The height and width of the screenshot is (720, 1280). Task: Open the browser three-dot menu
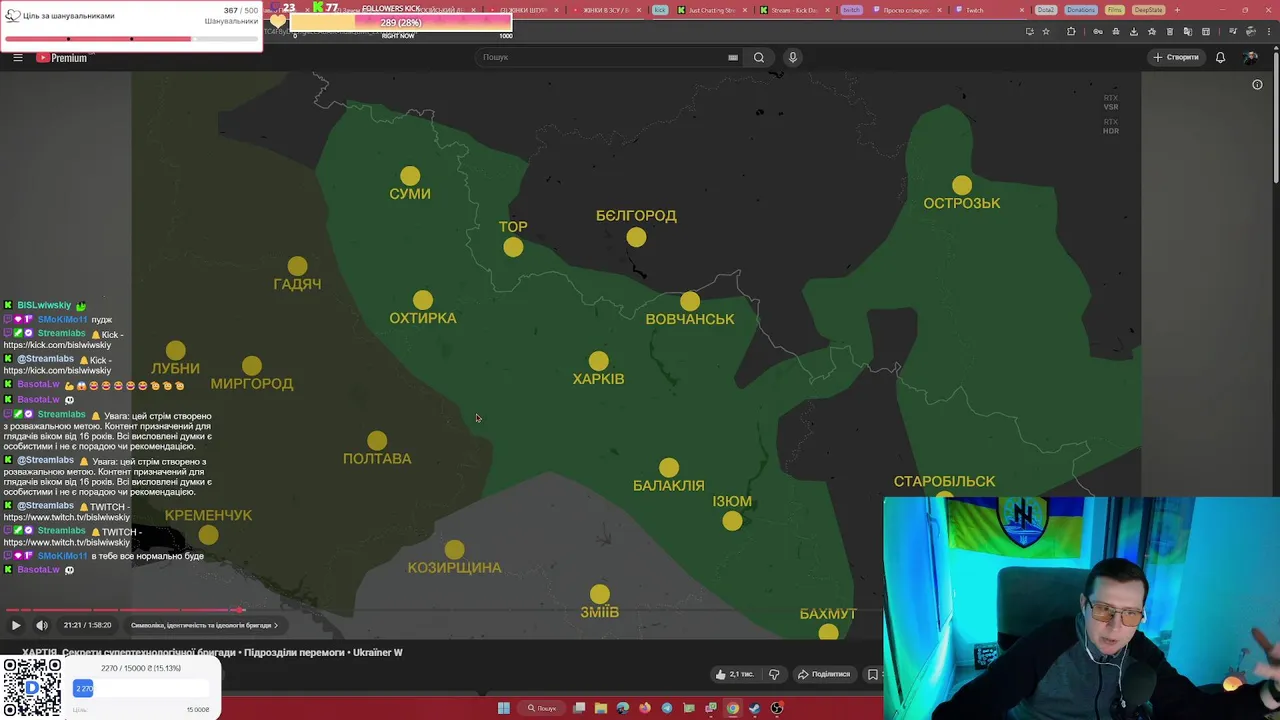click(x=1267, y=32)
